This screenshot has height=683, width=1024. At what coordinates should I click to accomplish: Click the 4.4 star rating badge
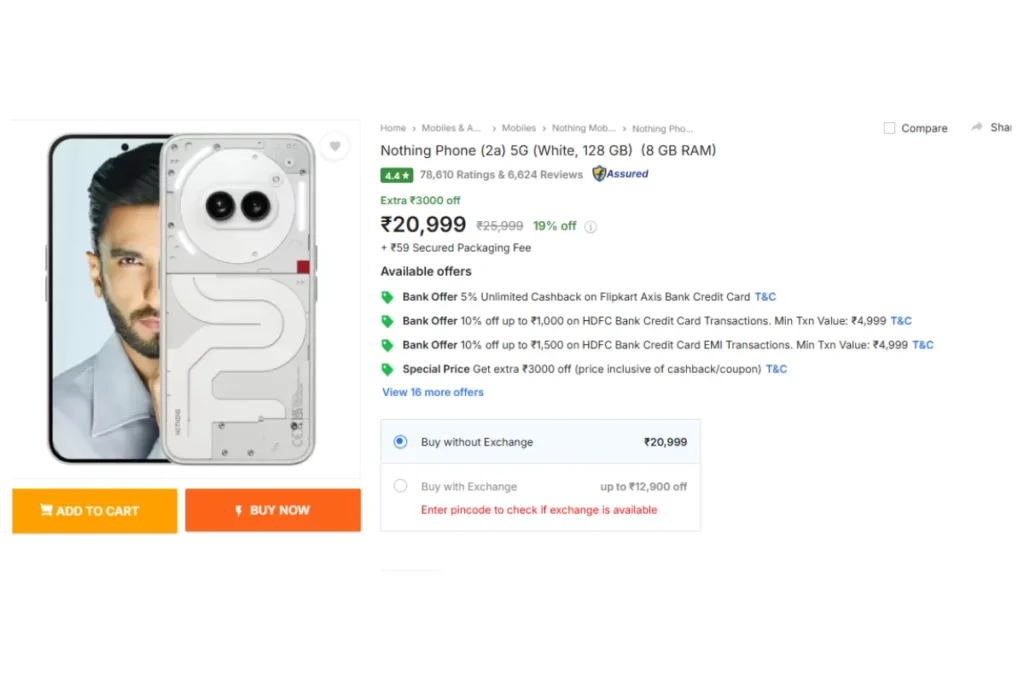click(396, 175)
